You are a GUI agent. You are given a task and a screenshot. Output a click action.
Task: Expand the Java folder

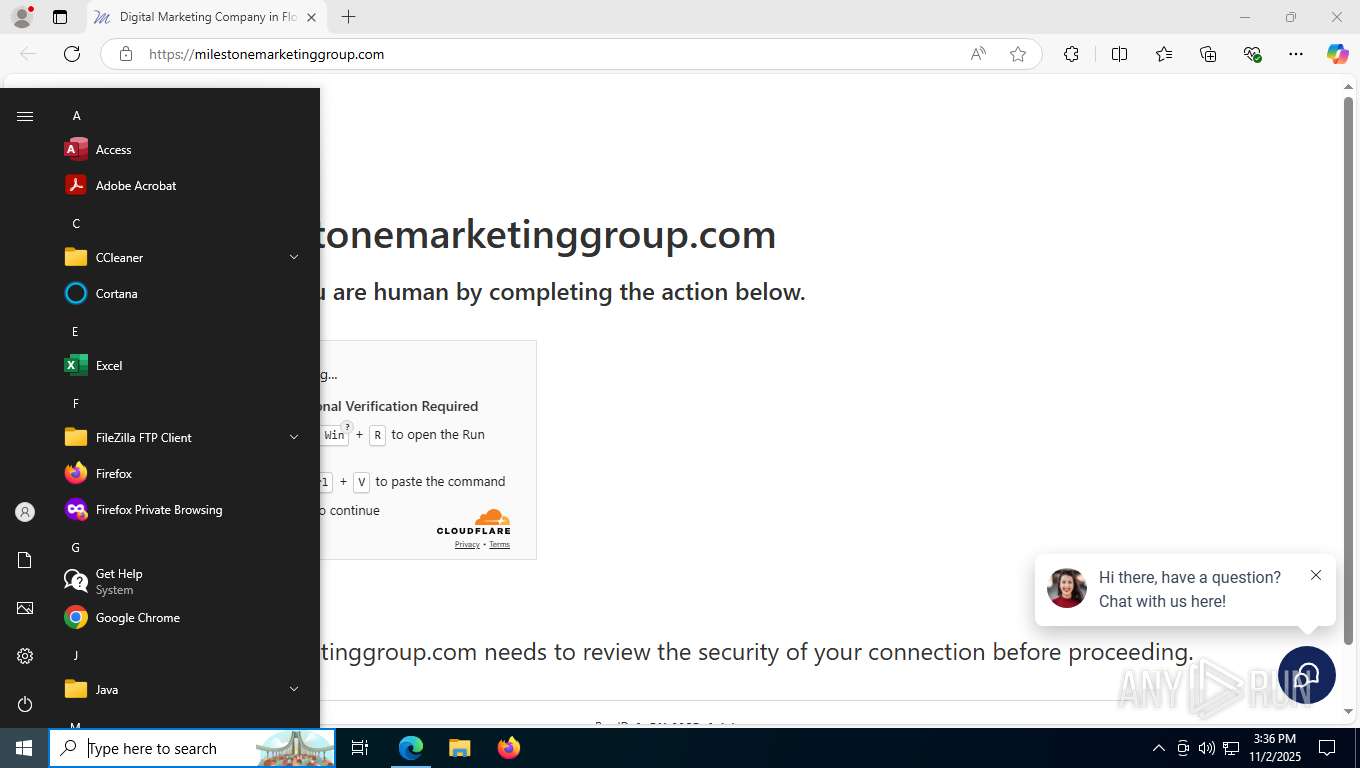pyautogui.click(x=294, y=690)
